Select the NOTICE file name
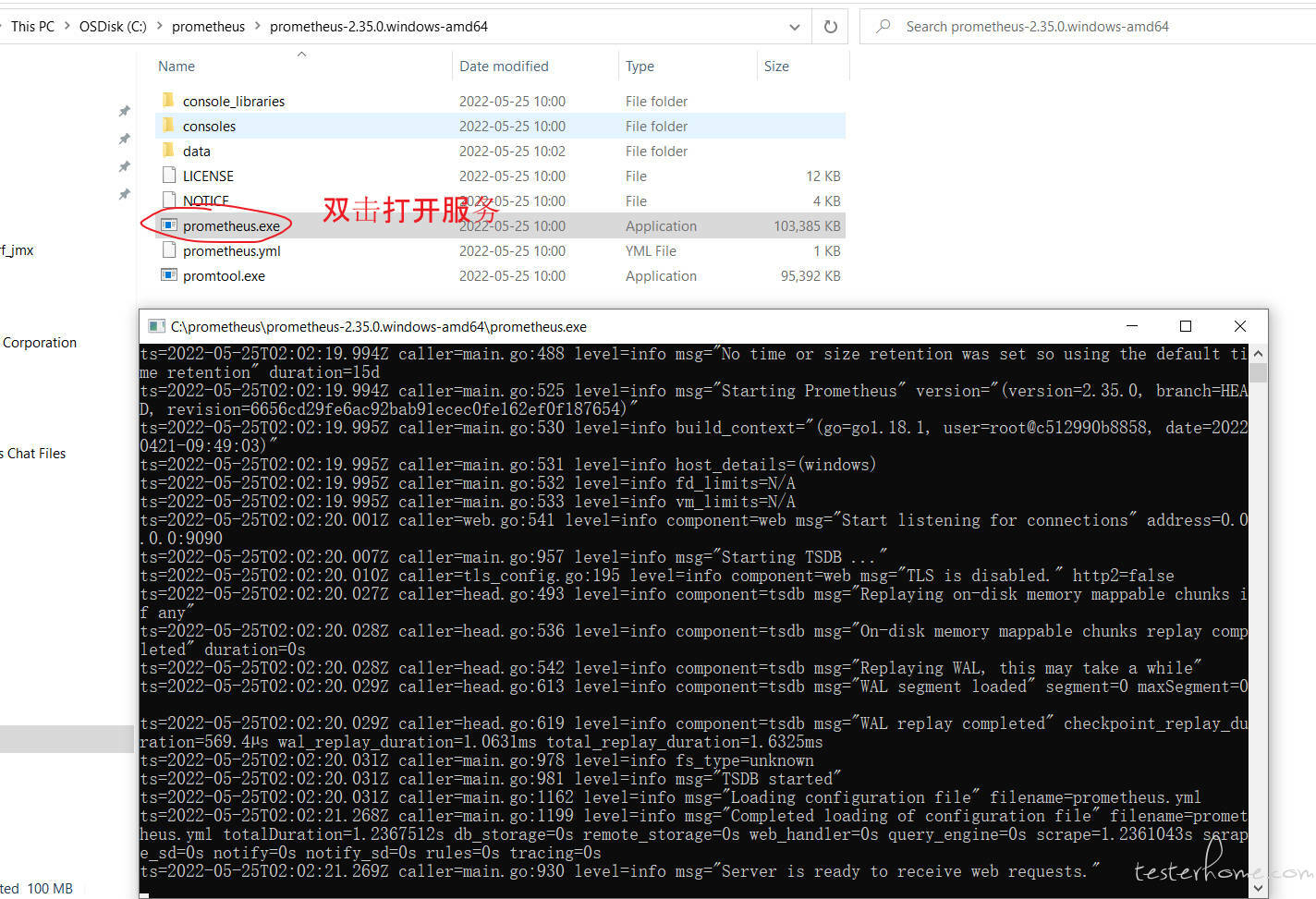The image size is (1316, 899). (x=206, y=200)
